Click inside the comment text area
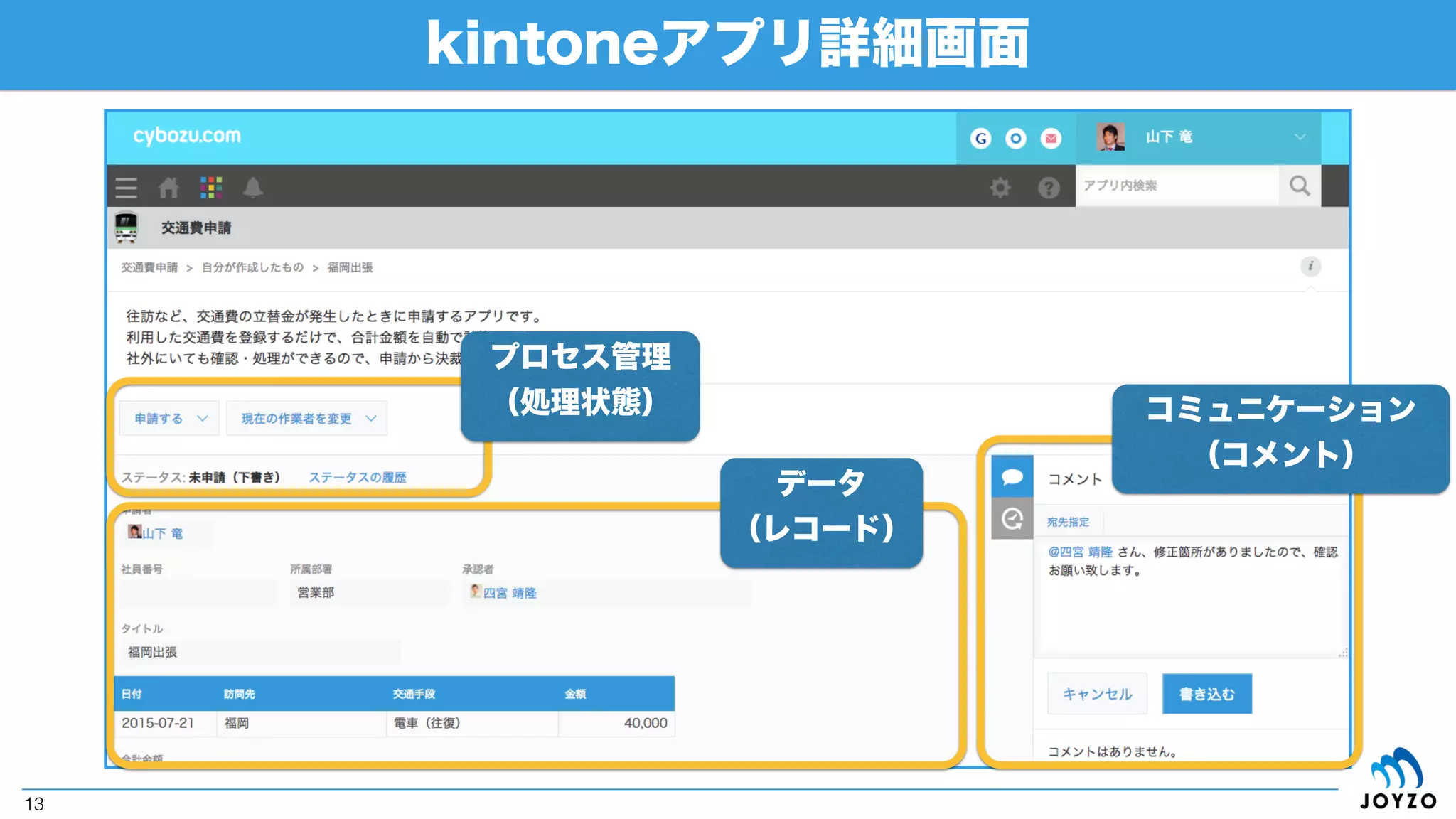 coord(1191,597)
